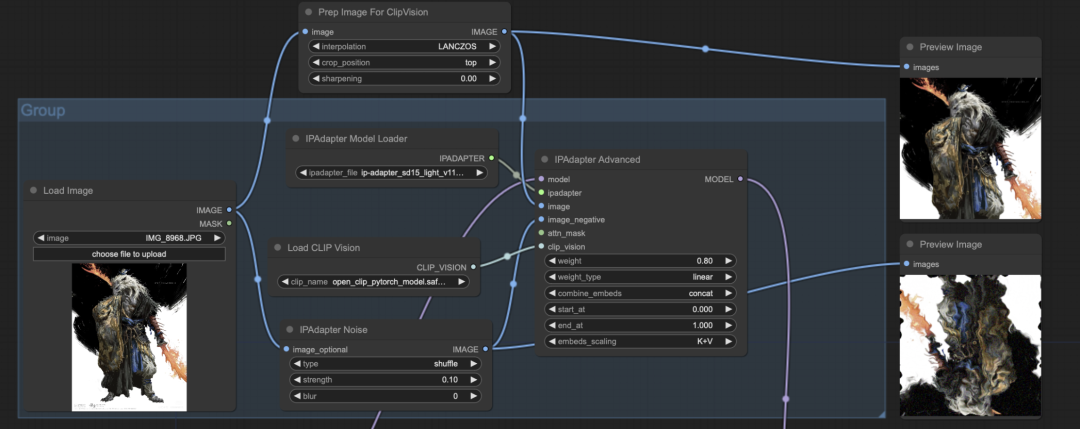This screenshot has height=429, width=1080.
Task: Collapse the IPAdapter Noise node
Action: click(x=289, y=329)
